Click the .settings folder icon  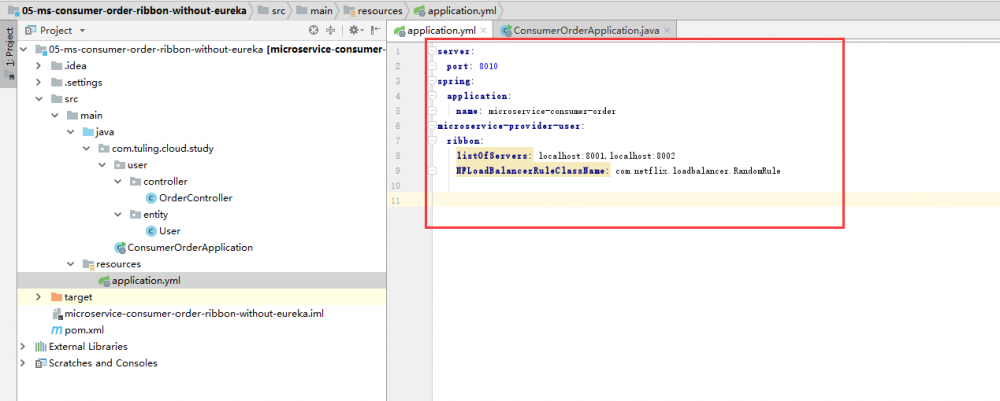click(x=56, y=82)
